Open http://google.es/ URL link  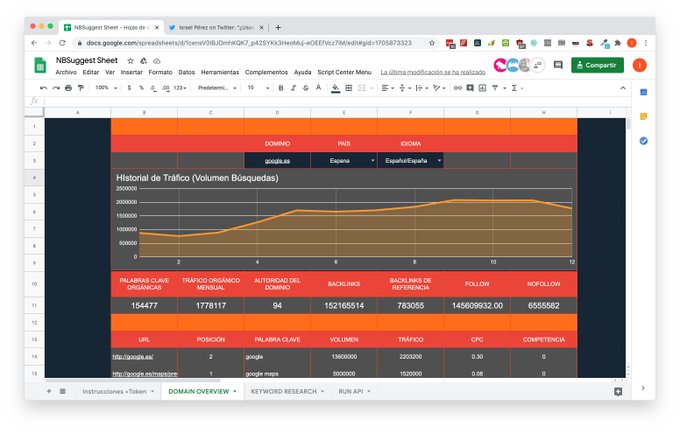133,357
